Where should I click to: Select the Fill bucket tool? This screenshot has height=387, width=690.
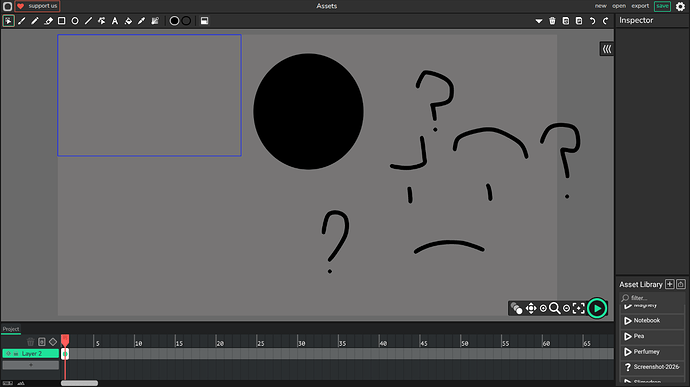128,21
